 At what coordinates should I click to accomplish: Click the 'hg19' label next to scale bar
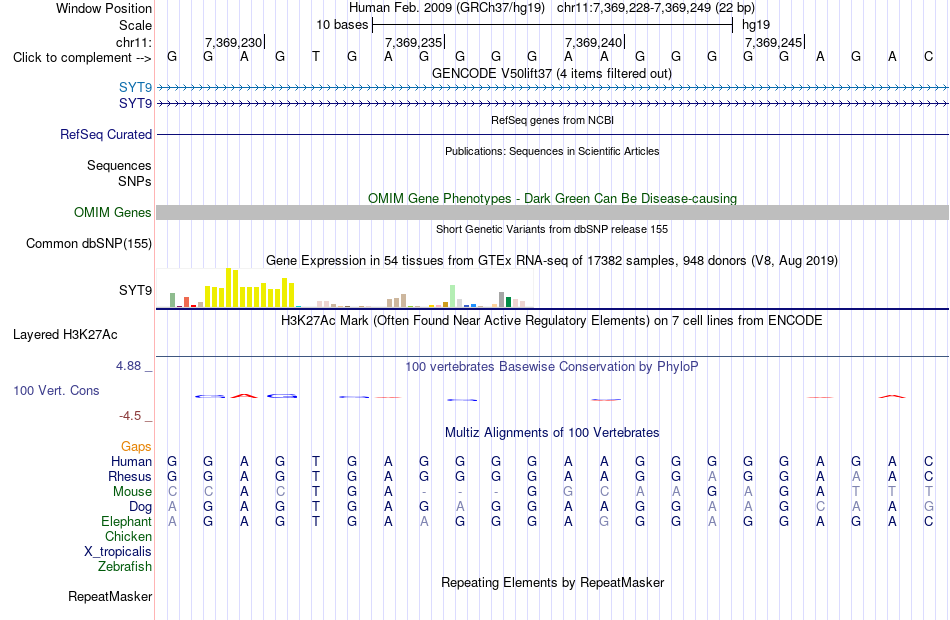756,25
